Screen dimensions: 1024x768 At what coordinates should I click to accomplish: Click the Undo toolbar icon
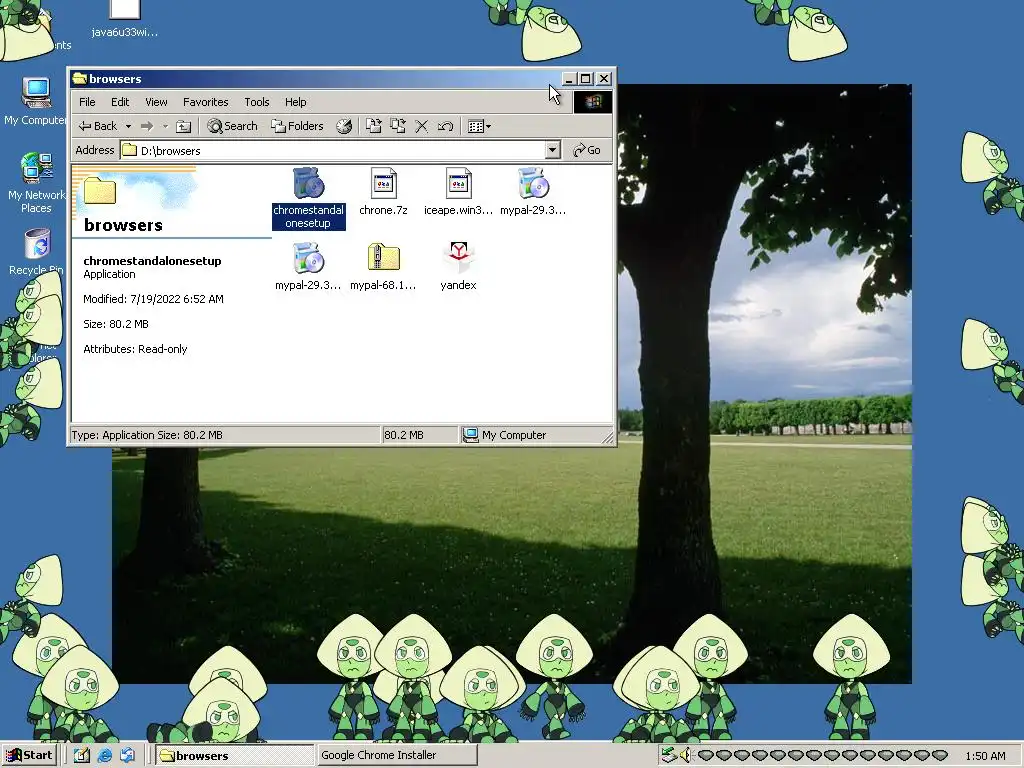[x=445, y=126]
